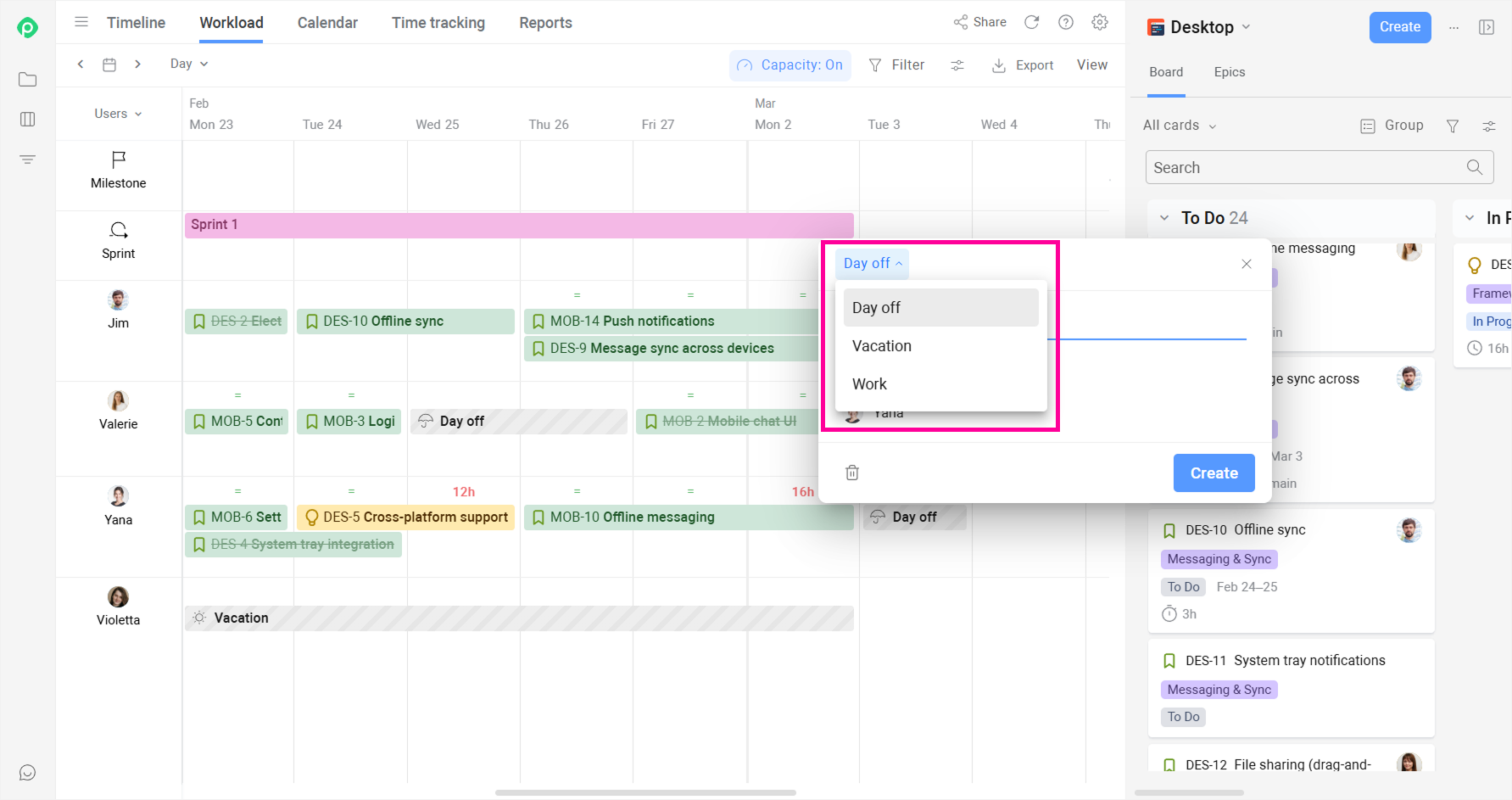Collapse the Day off type dropdown
1512x800 pixels.
(873, 263)
